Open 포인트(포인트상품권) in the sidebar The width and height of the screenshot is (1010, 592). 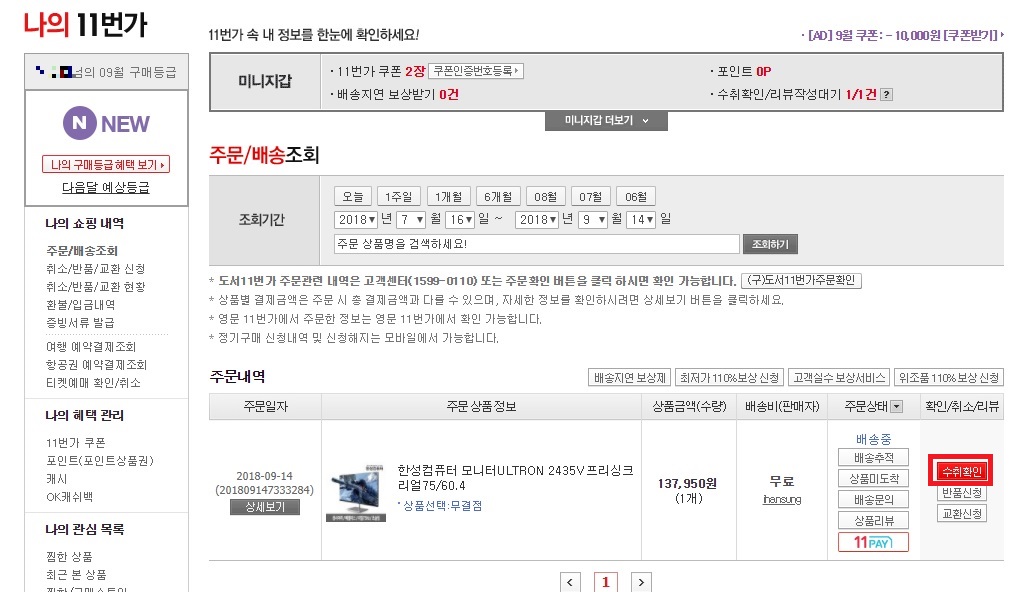(x=100, y=461)
